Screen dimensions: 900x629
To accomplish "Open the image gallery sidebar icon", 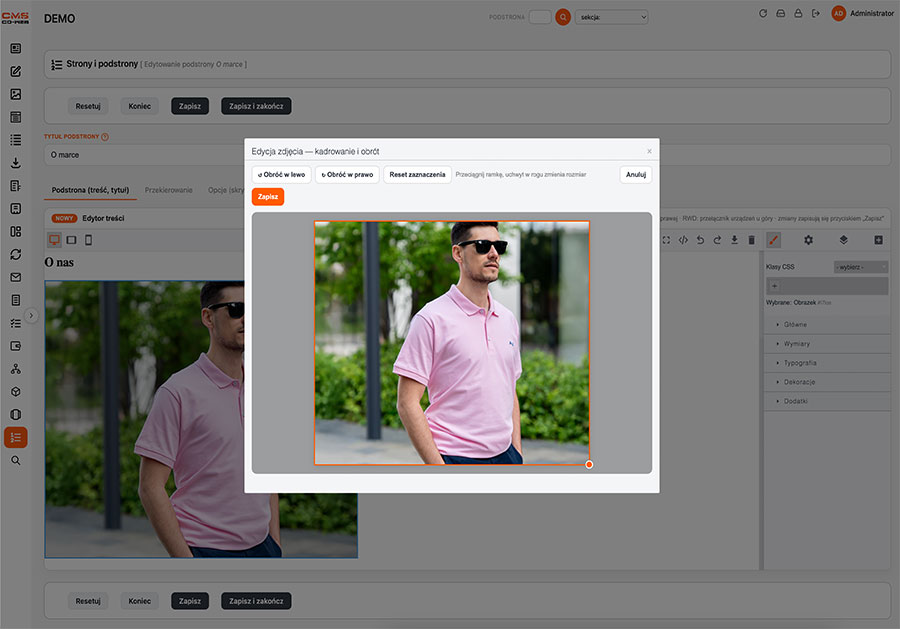I will coord(15,94).
